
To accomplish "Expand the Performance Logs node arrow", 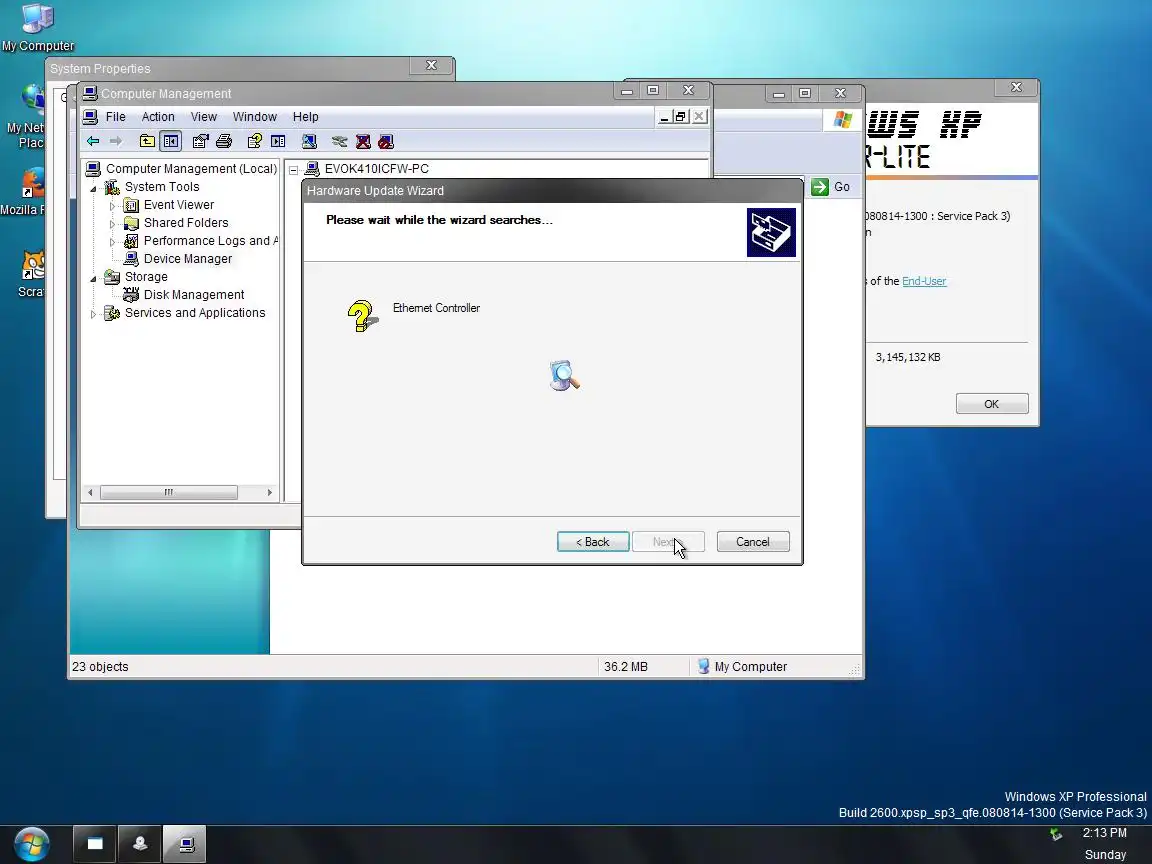I will tap(112, 242).
